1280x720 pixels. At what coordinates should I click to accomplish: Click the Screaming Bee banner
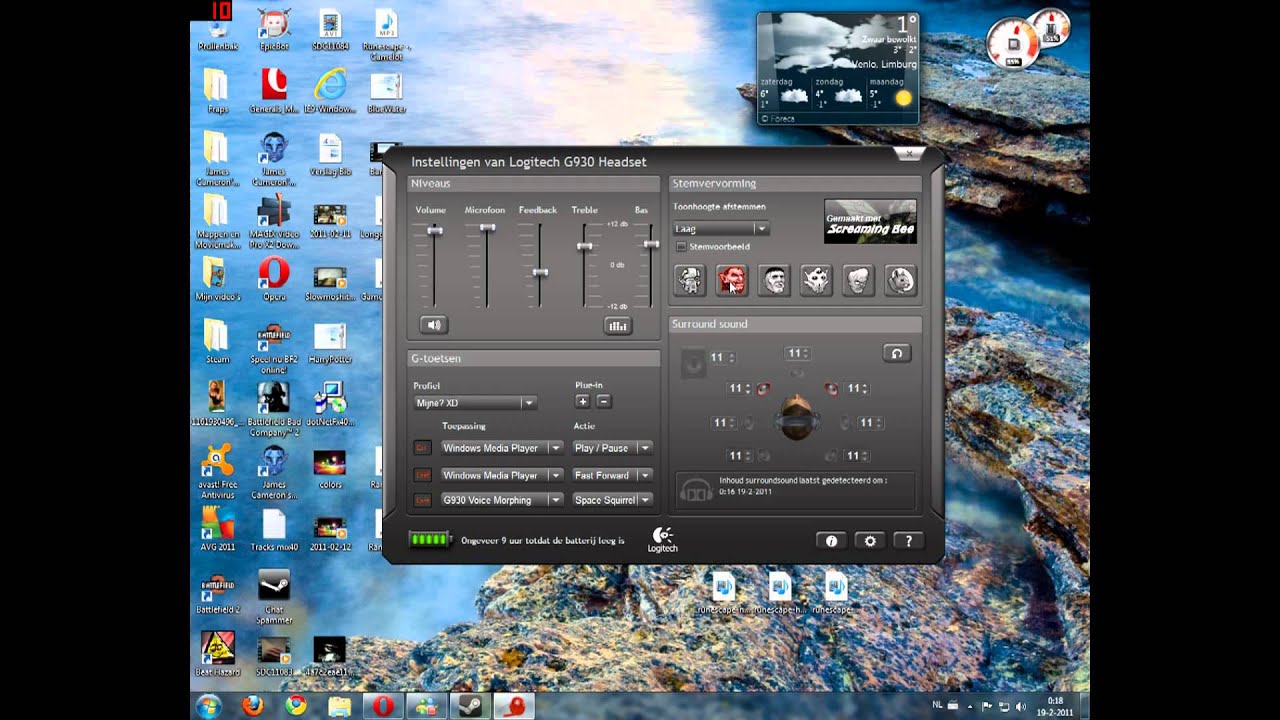pos(870,222)
